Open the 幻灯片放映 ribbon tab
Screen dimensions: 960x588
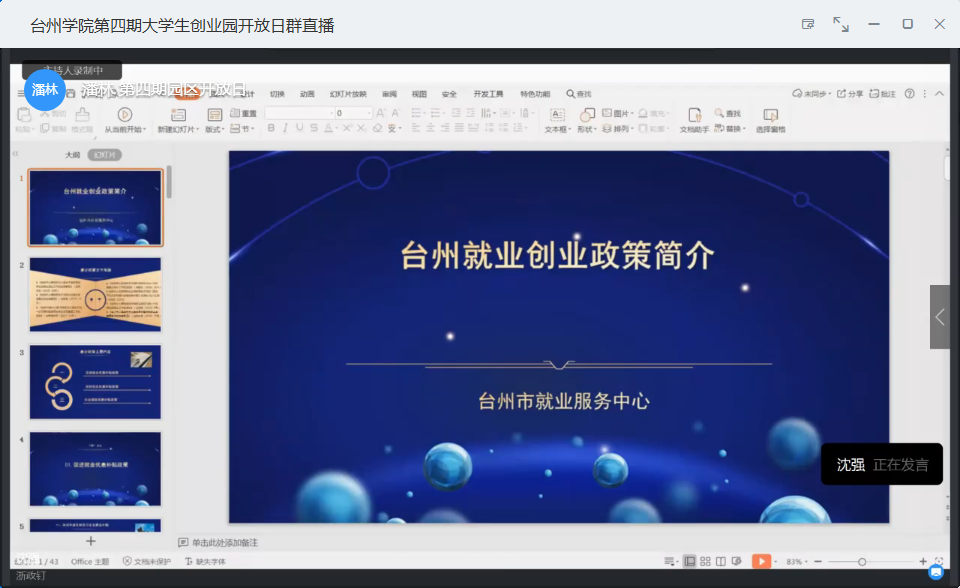tap(348, 94)
